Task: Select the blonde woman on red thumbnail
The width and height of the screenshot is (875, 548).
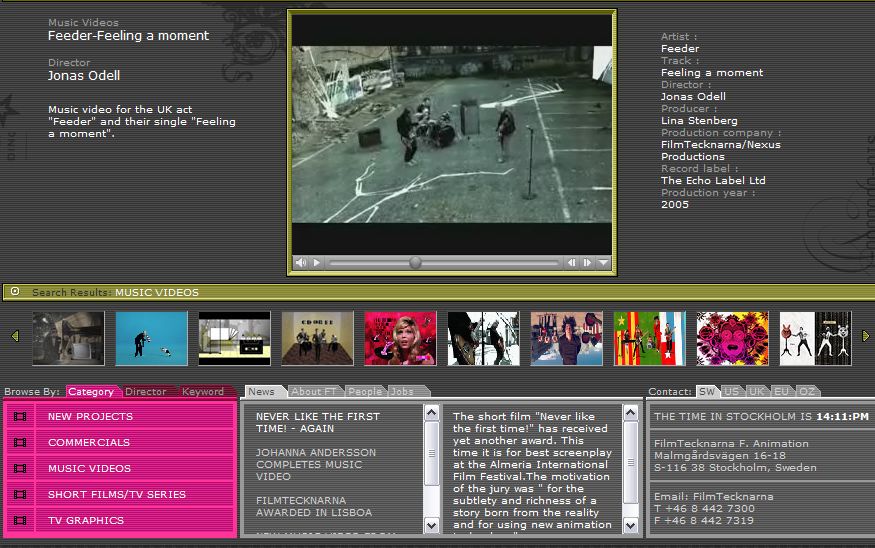Action: 401,338
